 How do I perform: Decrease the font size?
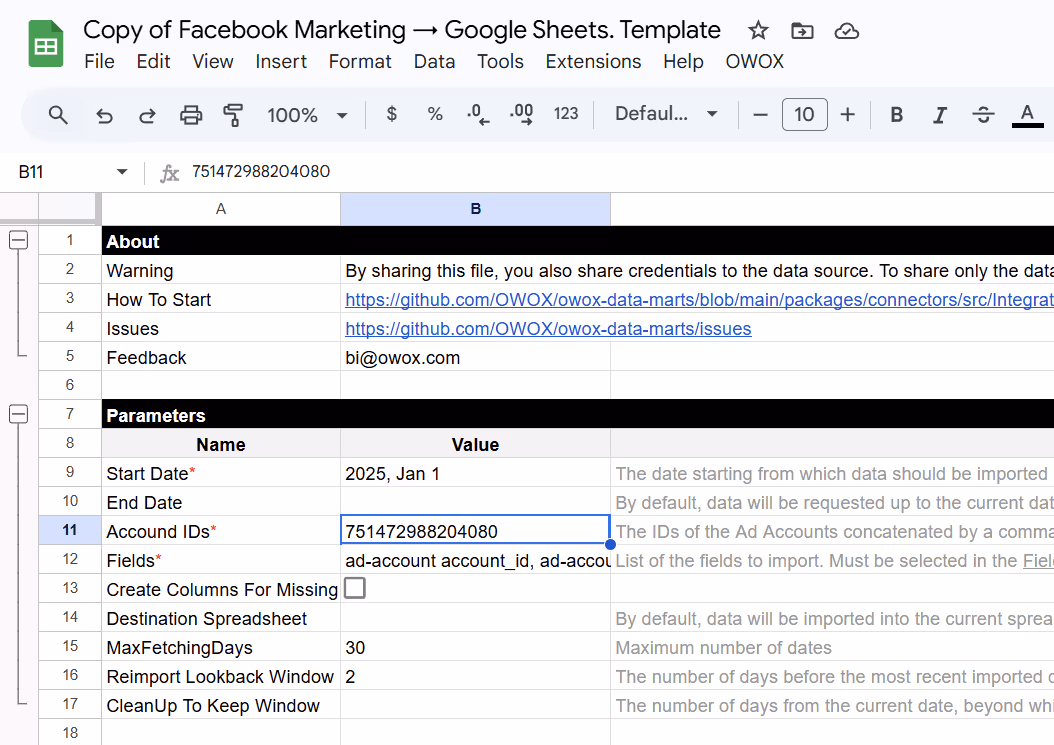760,115
